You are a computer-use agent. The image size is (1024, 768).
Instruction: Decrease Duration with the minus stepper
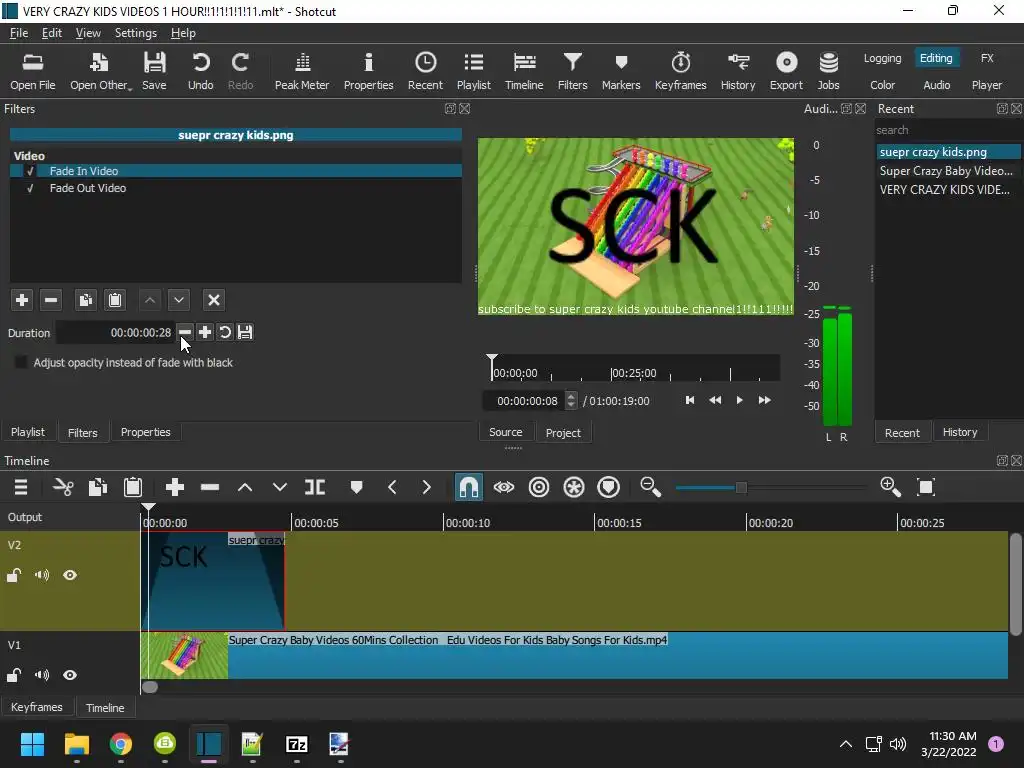coord(185,332)
